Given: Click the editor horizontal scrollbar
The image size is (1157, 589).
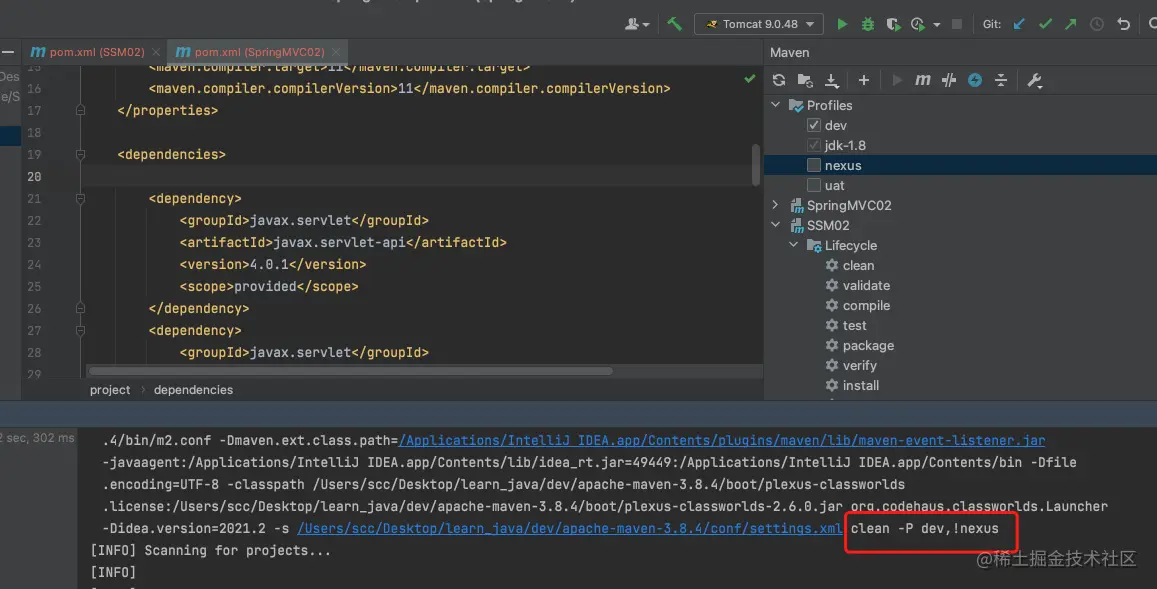Looking at the screenshot, I should pos(351,371).
